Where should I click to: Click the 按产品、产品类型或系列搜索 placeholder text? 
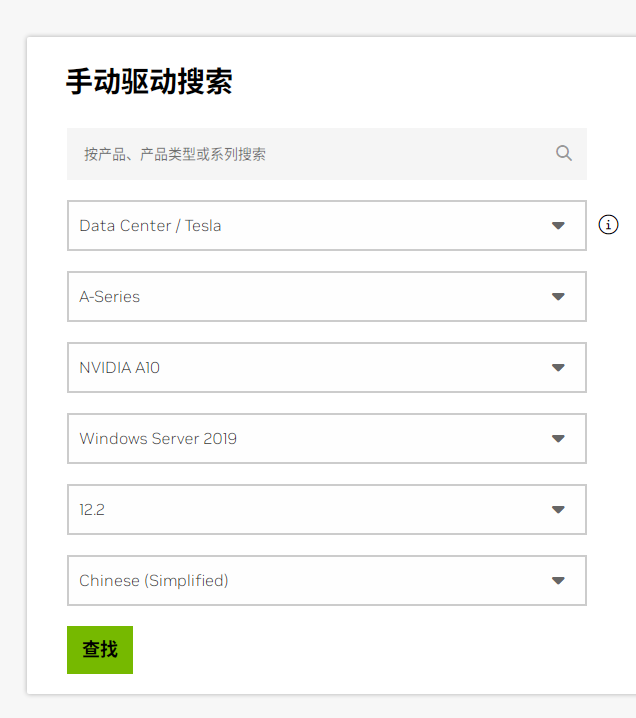coord(175,154)
